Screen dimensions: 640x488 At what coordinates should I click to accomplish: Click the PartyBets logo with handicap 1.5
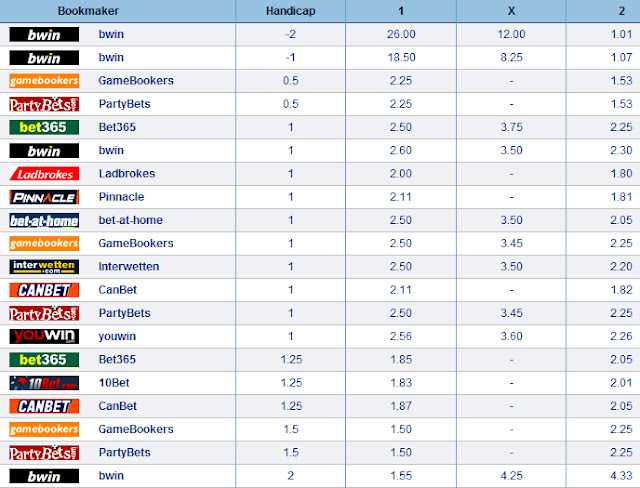pos(44,453)
